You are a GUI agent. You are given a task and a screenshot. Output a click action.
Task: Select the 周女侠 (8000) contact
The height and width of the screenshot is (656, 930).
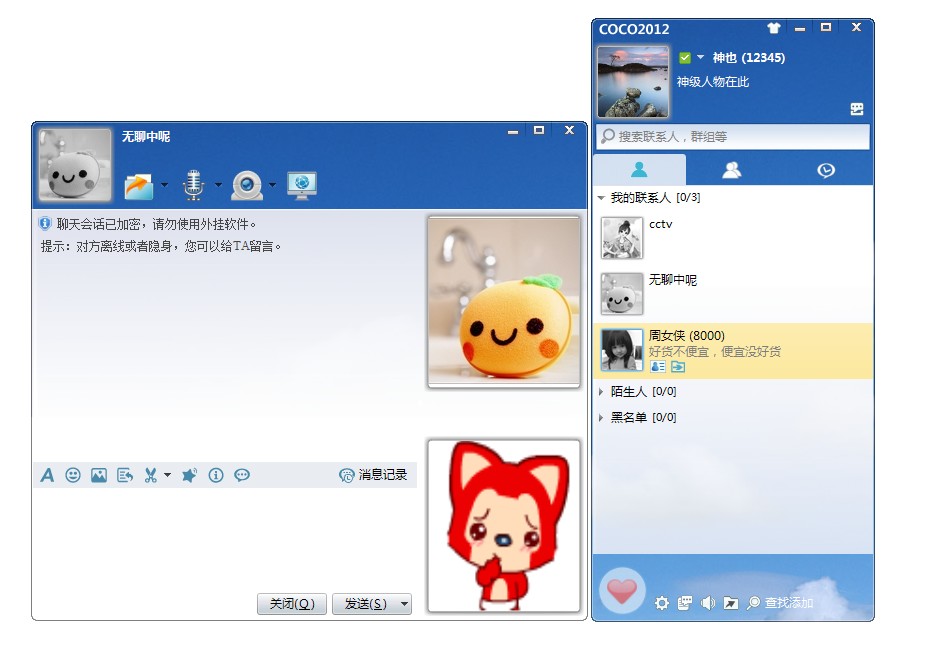coord(733,351)
